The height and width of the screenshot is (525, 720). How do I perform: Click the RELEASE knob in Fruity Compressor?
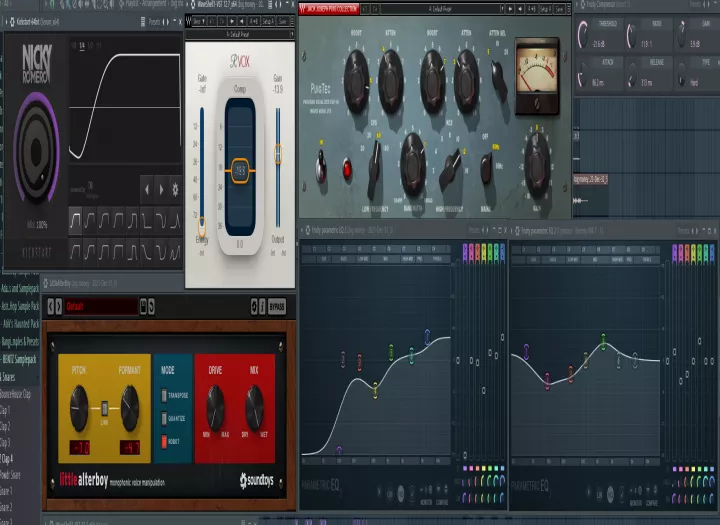[632, 73]
